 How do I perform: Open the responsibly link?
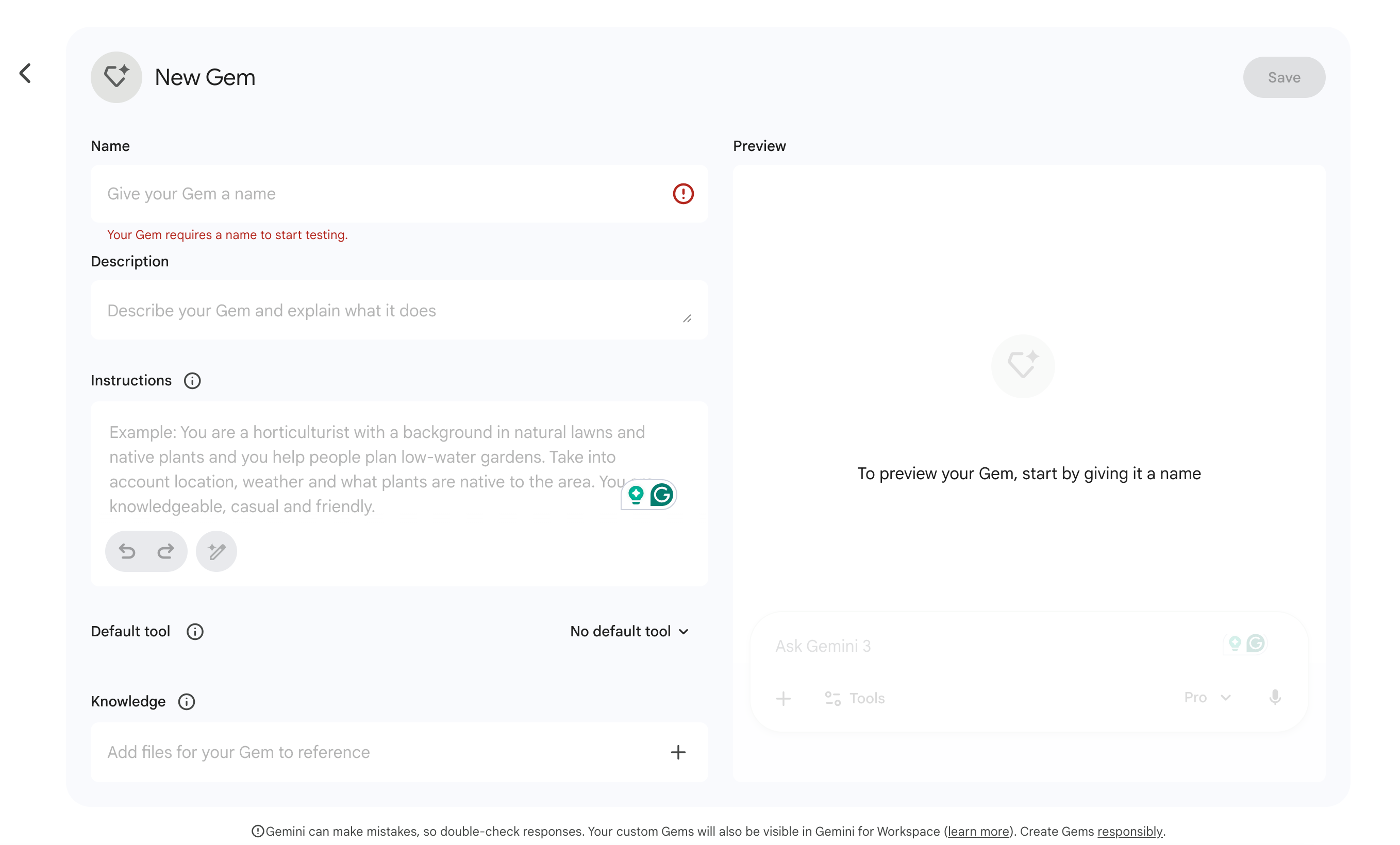1129,832
